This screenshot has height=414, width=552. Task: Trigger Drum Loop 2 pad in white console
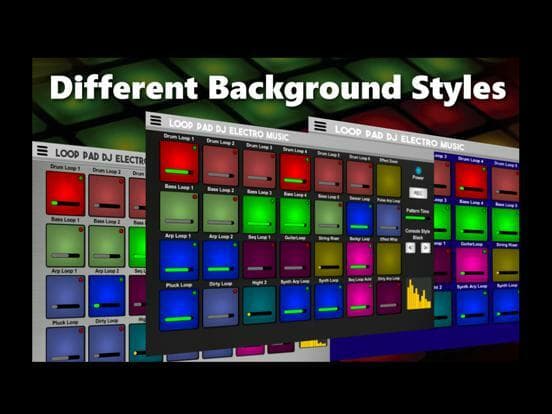pyautogui.click(x=107, y=196)
